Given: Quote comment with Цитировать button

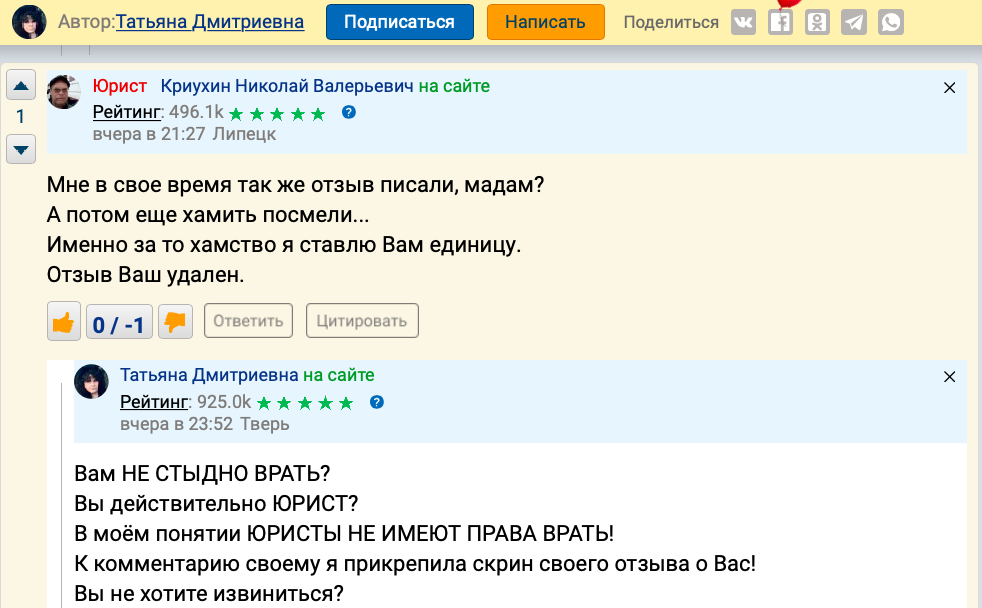Looking at the screenshot, I should point(362,321).
